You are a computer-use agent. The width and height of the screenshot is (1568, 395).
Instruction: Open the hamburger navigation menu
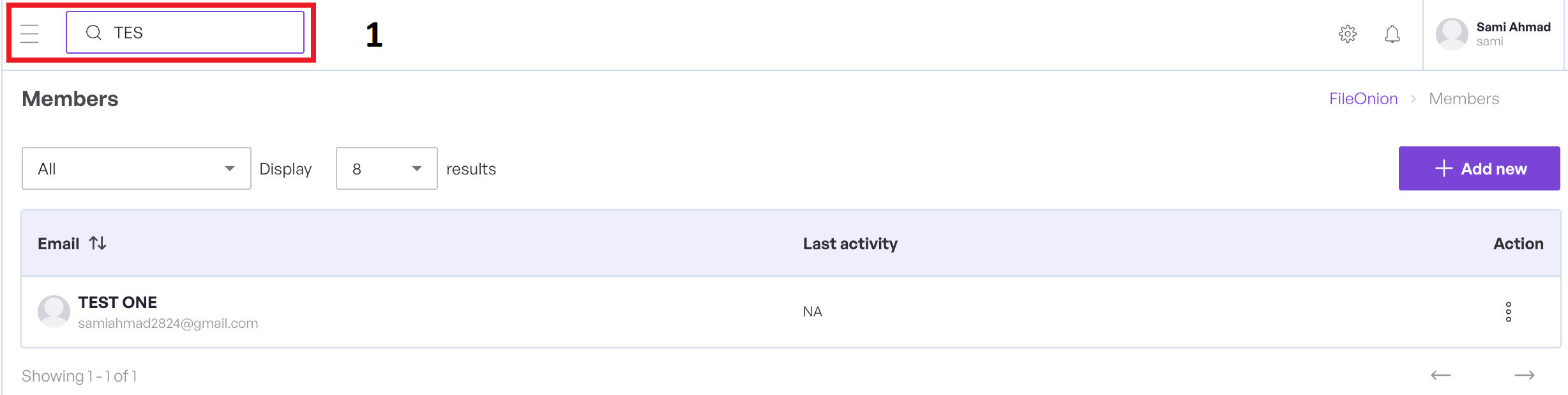[29, 33]
